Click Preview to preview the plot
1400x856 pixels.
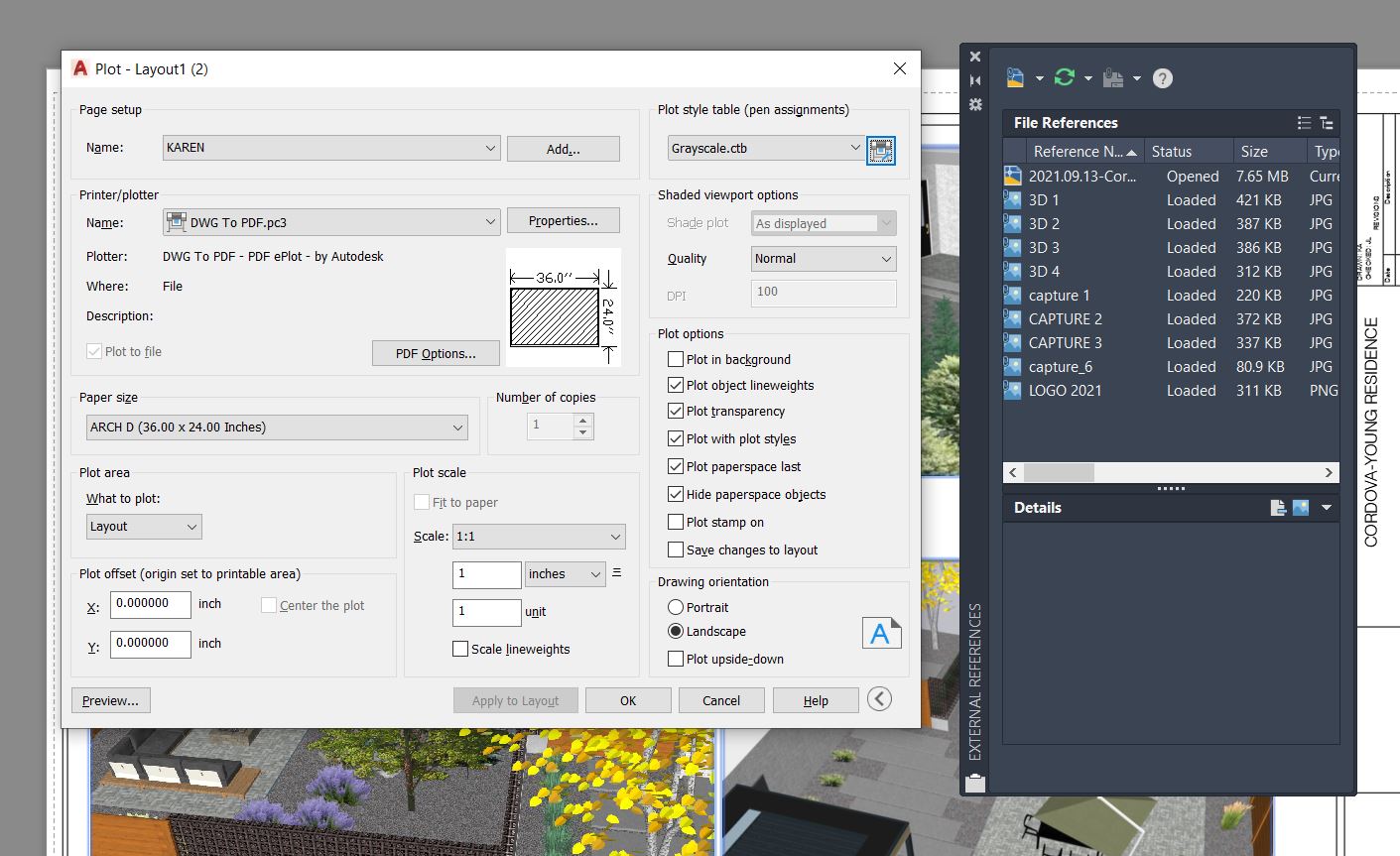point(110,699)
